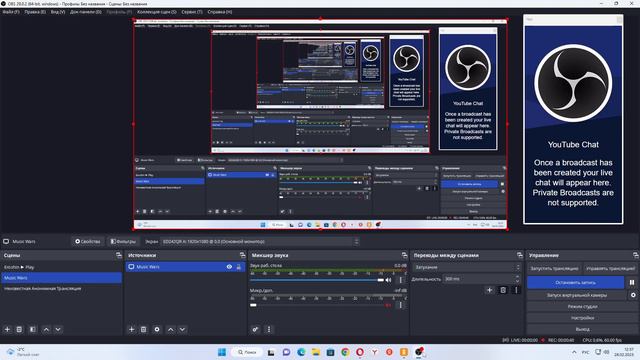The width and height of the screenshot is (640, 360).
Task: Open source Properties (Свойства) button
Action: coord(87,242)
